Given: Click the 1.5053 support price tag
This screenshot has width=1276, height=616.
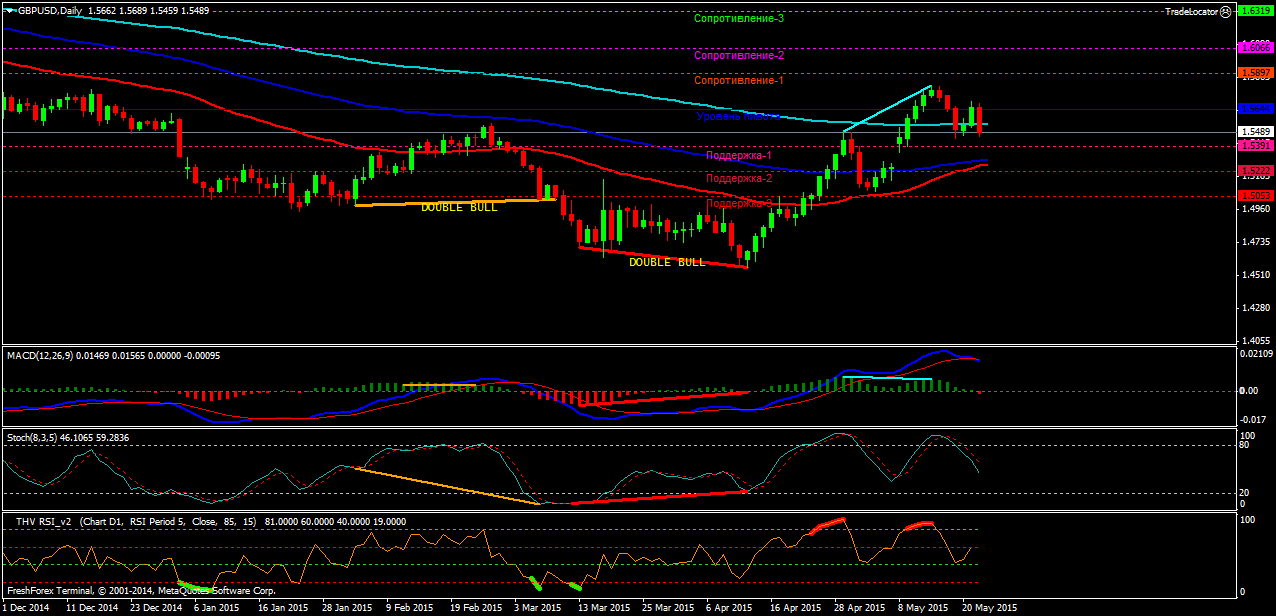Looking at the screenshot, I should pos(1254,196).
